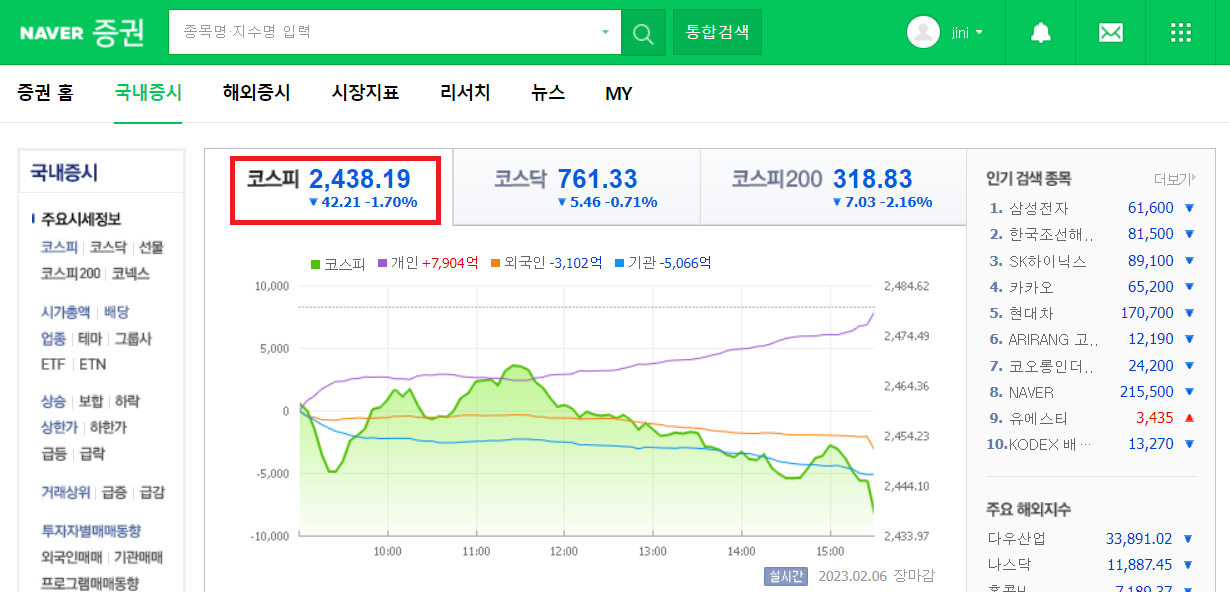Image resolution: width=1230 pixels, height=592 pixels.
Task: Open 나스닥 overseas index
Action: click(1010, 564)
